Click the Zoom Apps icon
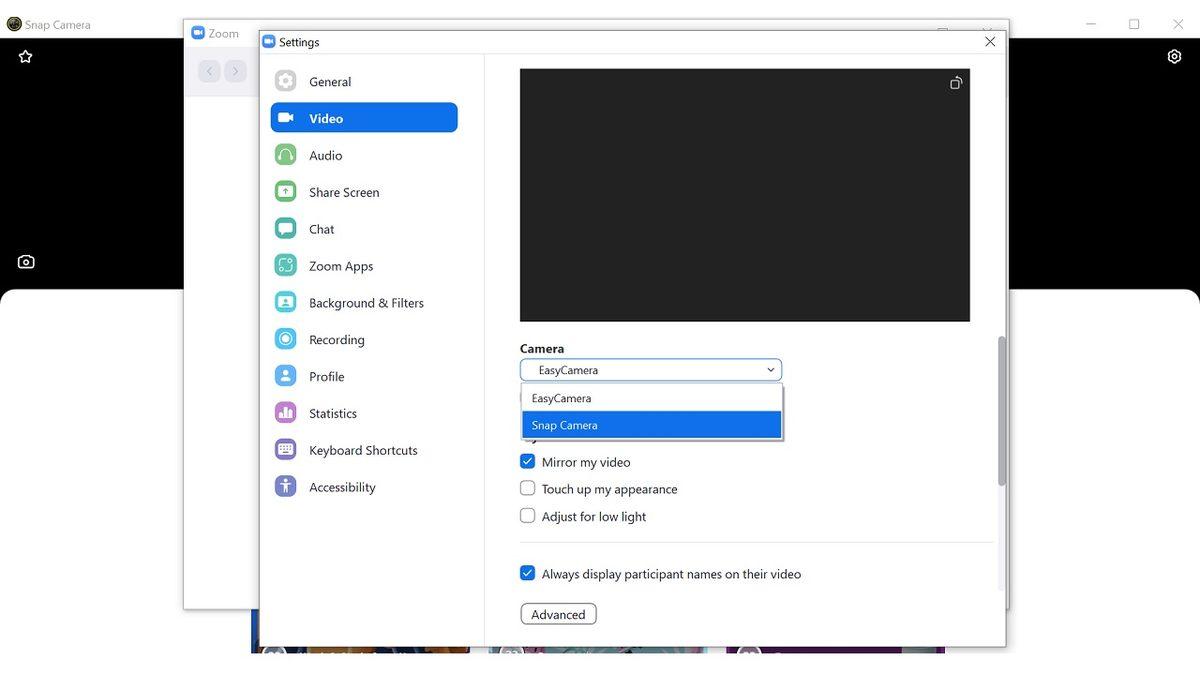The image size is (1200, 675). (x=286, y=266)
